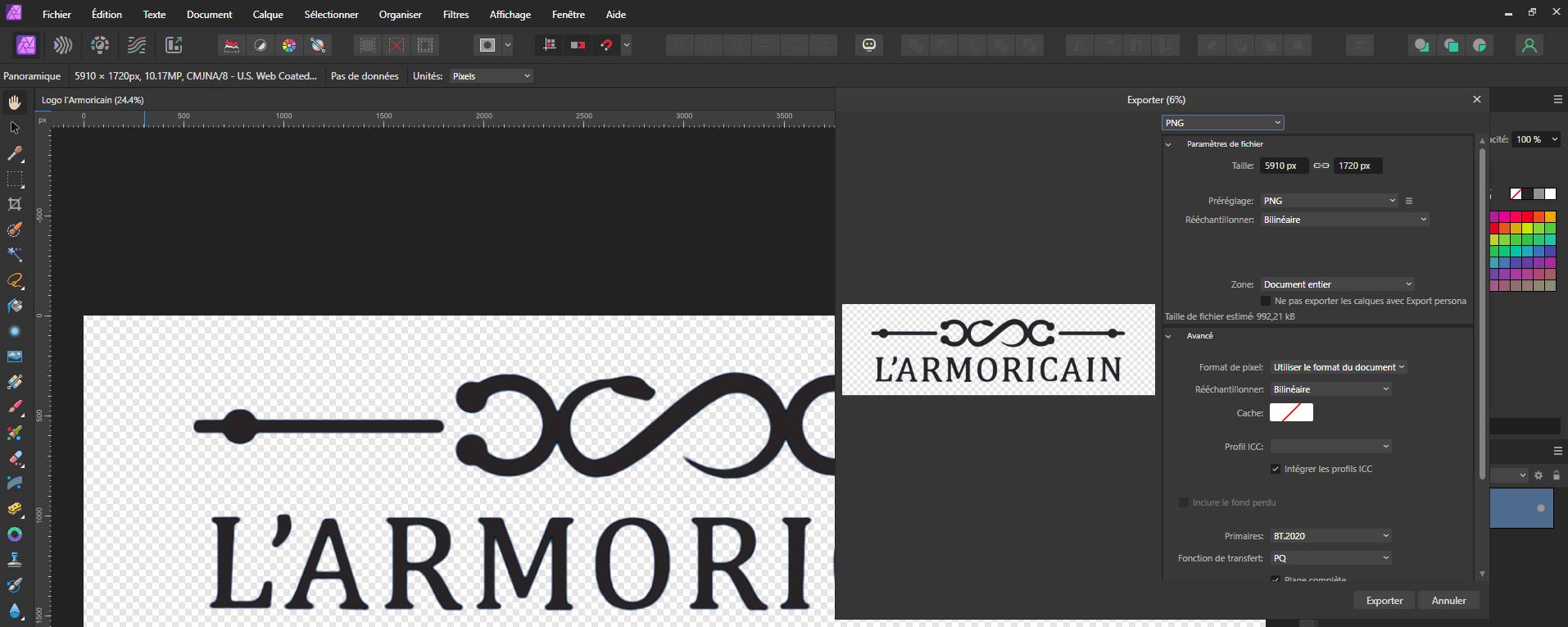Screen dimensions: 1568x627
Task: Open the account profile icon
Action: click(1529, 45)
